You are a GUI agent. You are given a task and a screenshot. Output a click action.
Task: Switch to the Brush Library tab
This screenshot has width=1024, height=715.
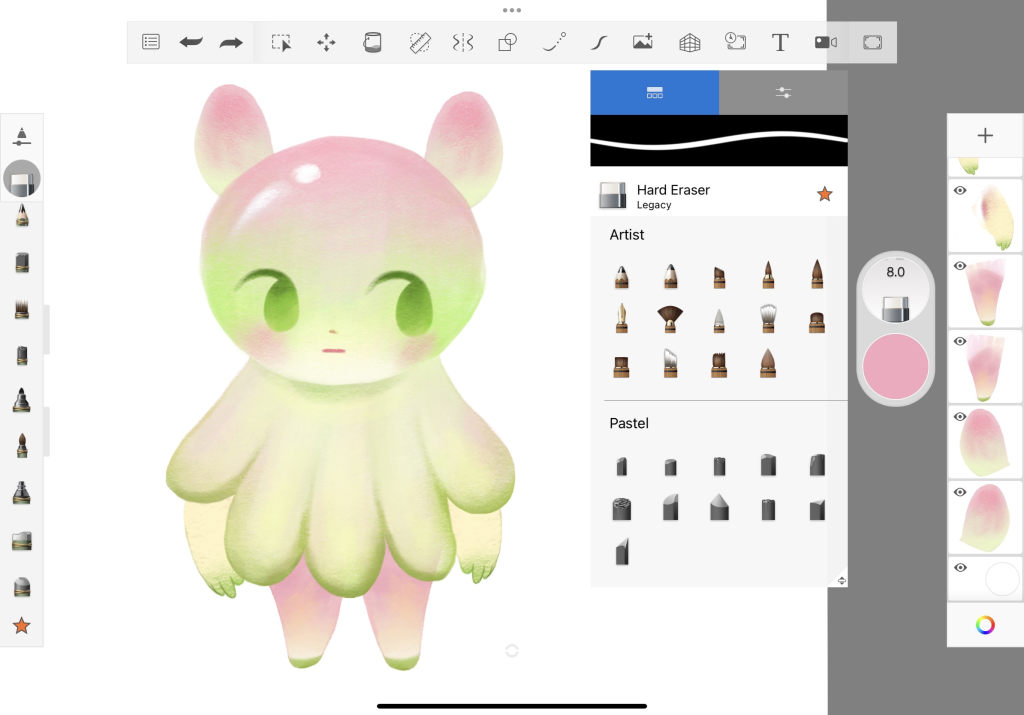(x=654, y=93)
